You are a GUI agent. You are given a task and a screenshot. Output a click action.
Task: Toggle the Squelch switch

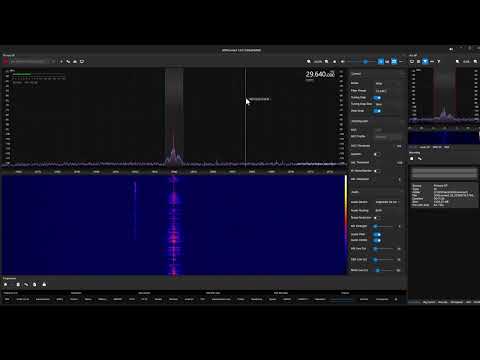tap(377, 154)
